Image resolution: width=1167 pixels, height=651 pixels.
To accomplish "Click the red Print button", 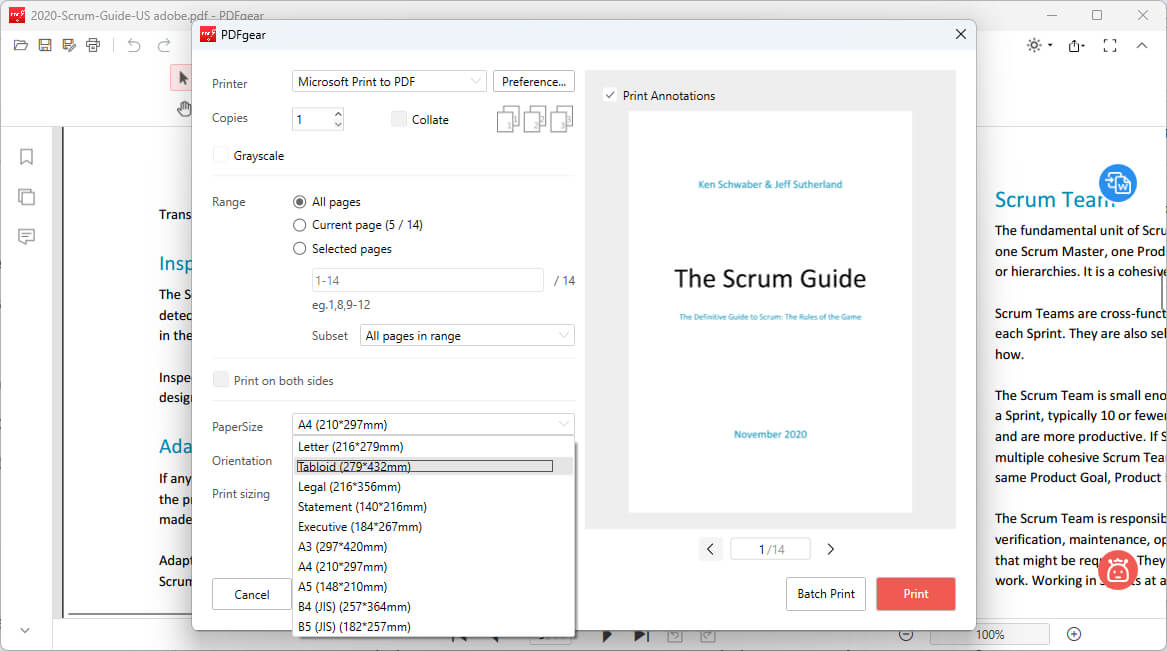I will click(x=915, y=594).
